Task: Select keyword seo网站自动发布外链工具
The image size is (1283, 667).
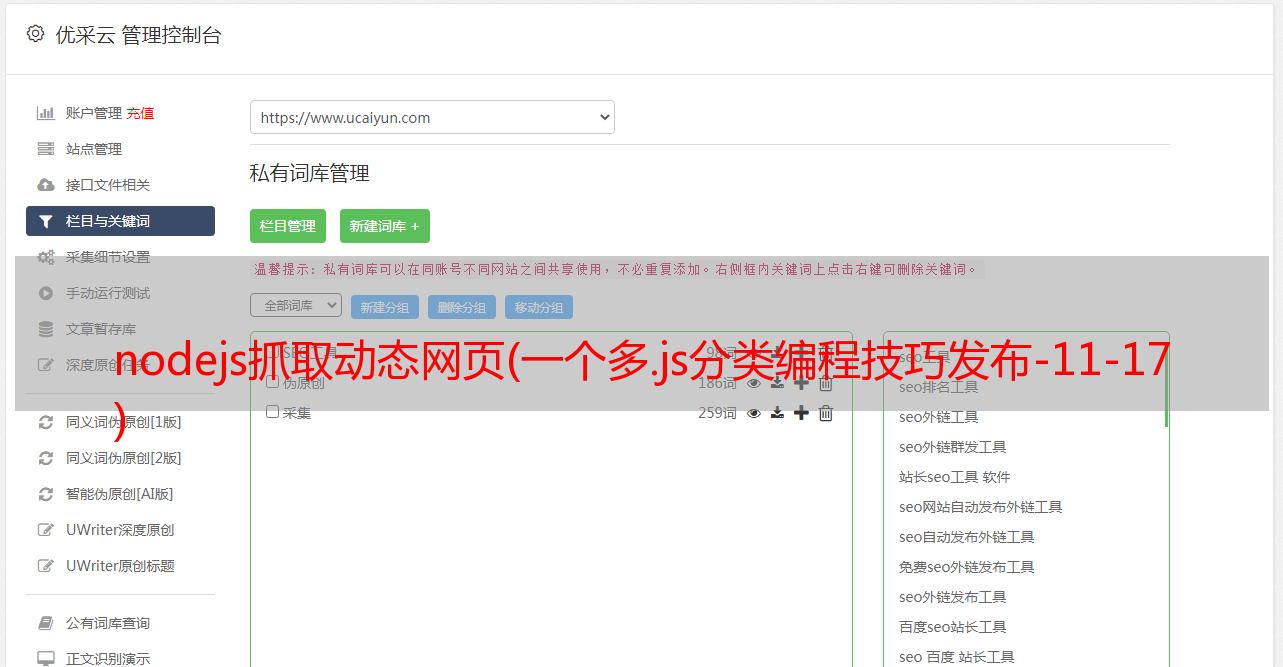Action: [981, 507]
